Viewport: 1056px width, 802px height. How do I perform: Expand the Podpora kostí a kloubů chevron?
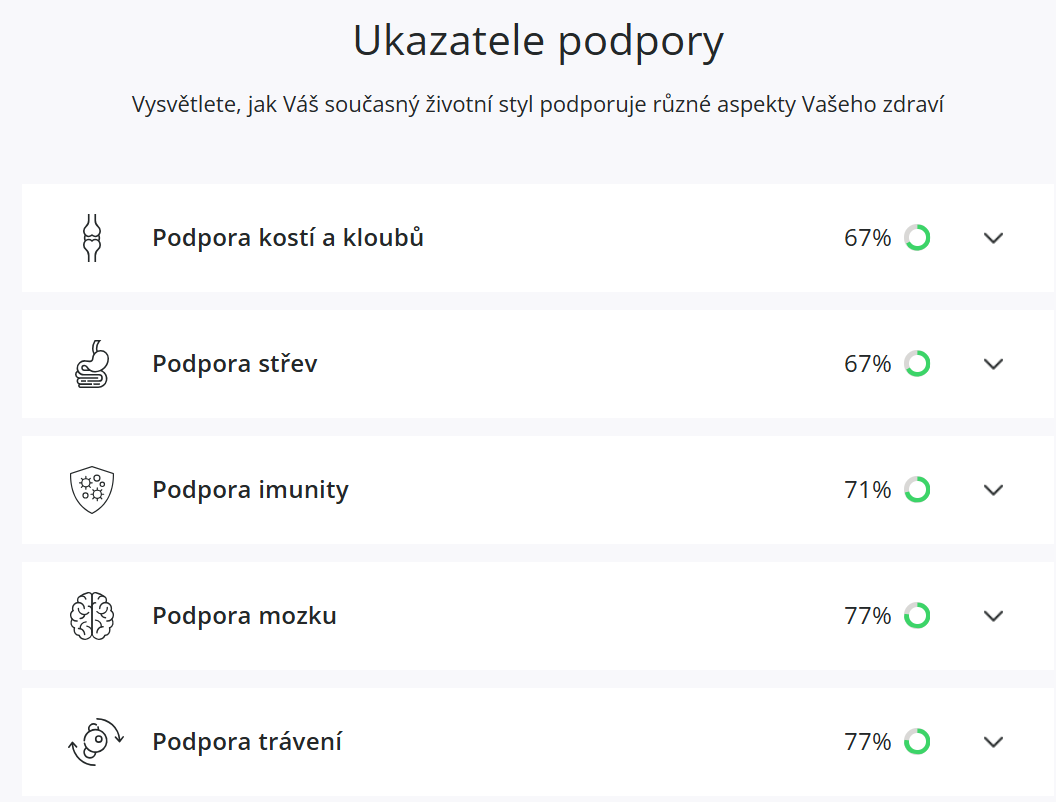993,238
